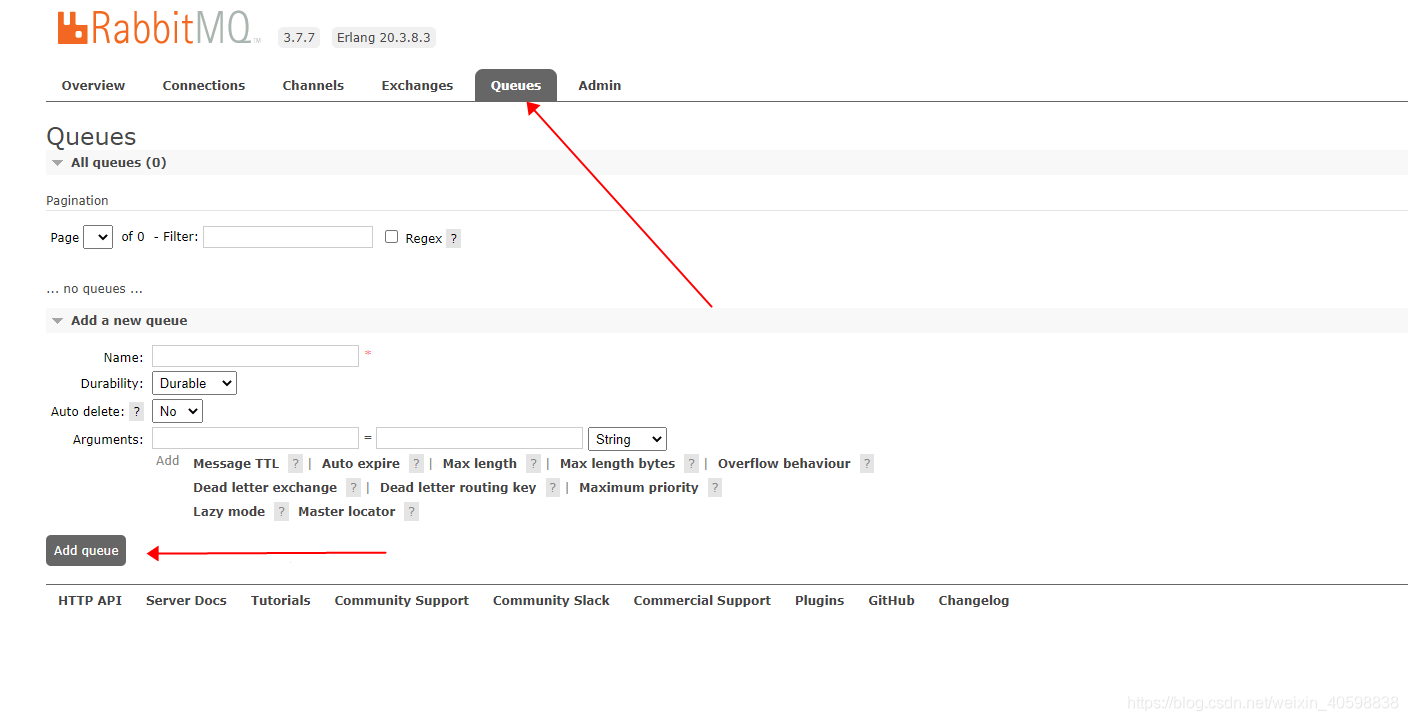
Task: Open help next to Max length
Action: 533,463
